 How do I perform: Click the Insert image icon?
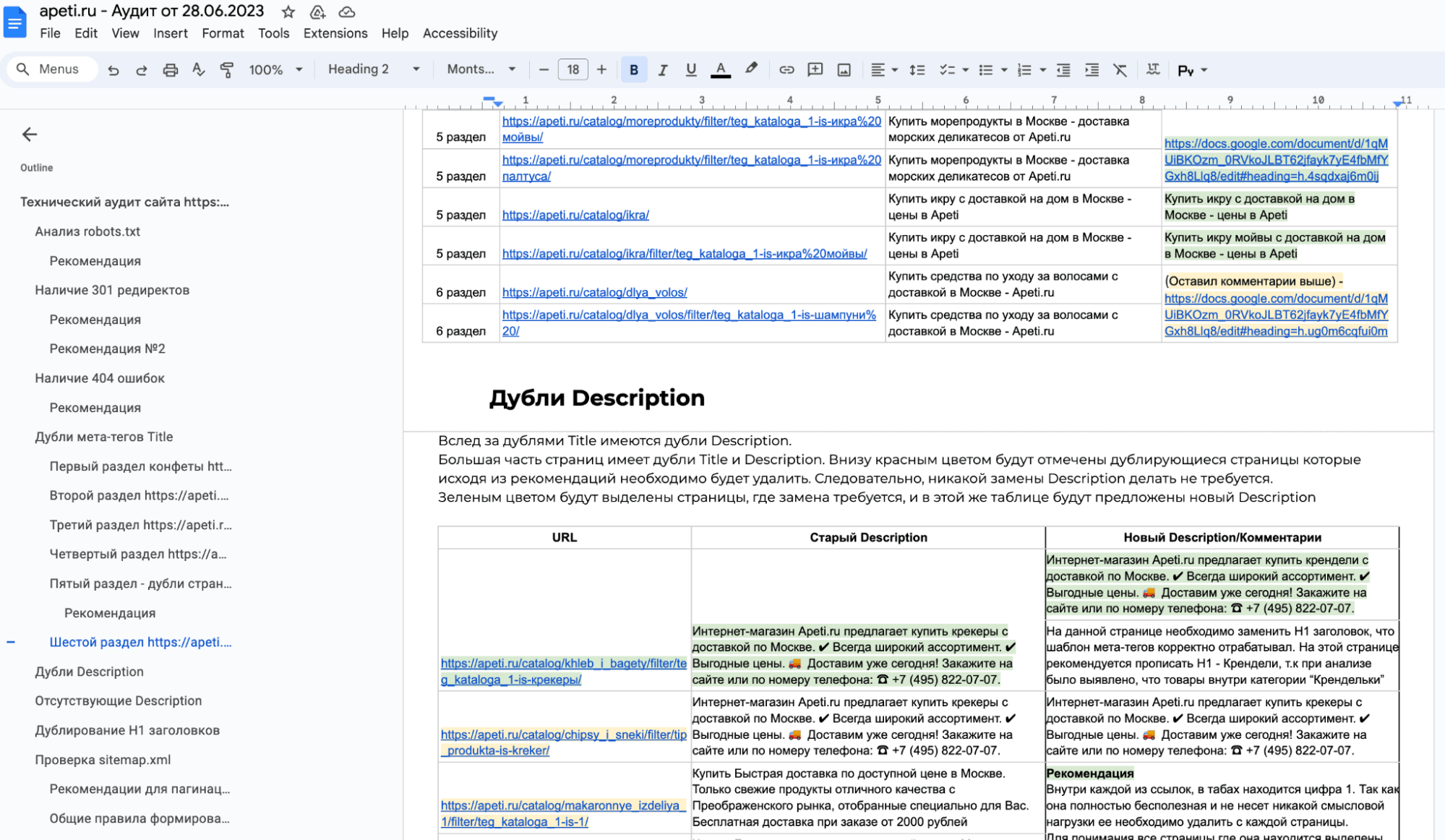844,70
